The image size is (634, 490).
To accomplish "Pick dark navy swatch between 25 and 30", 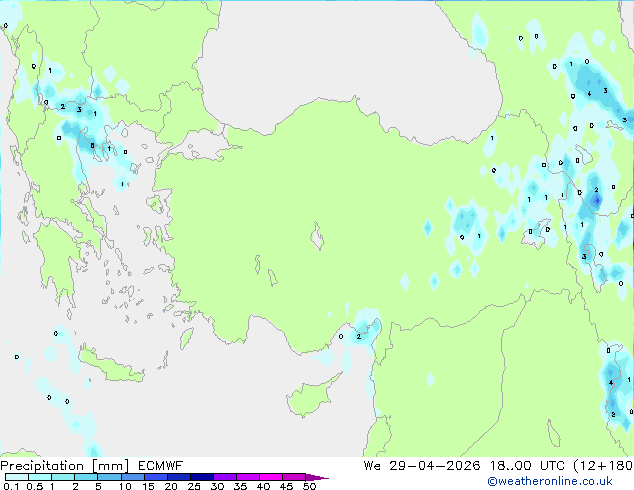I will pos(202,477).
